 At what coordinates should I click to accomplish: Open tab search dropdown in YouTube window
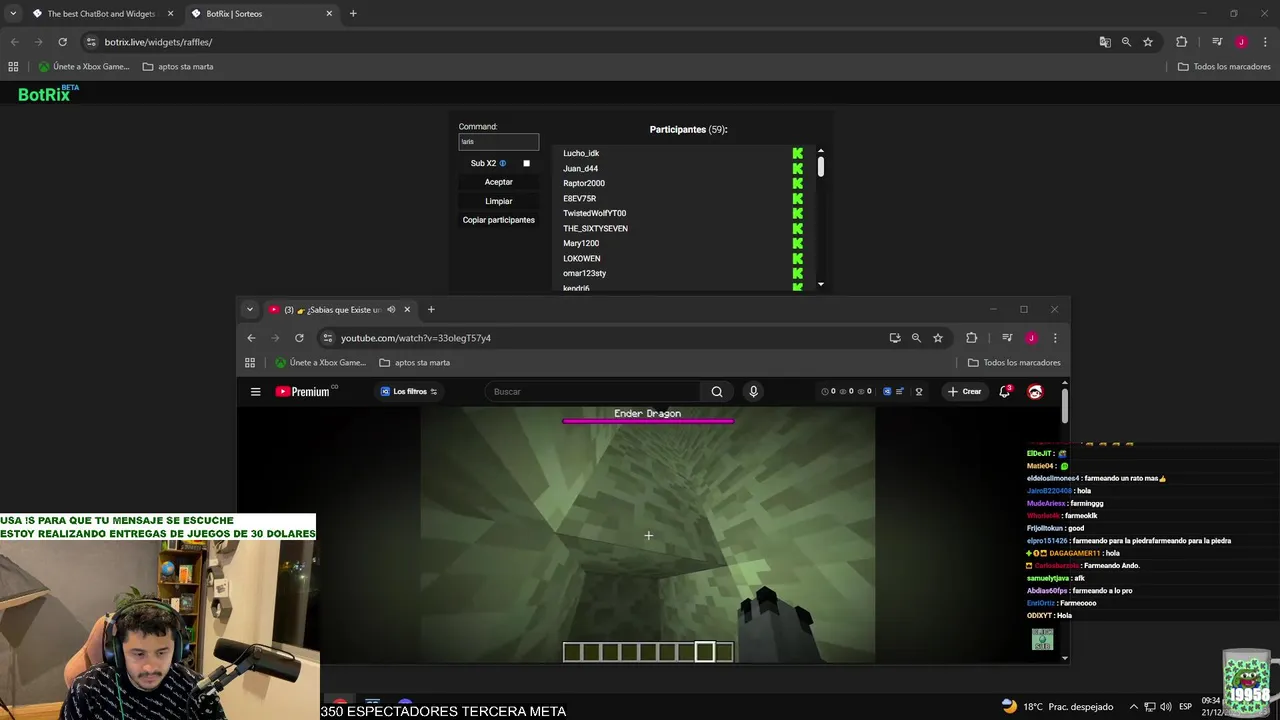point(250,309)
